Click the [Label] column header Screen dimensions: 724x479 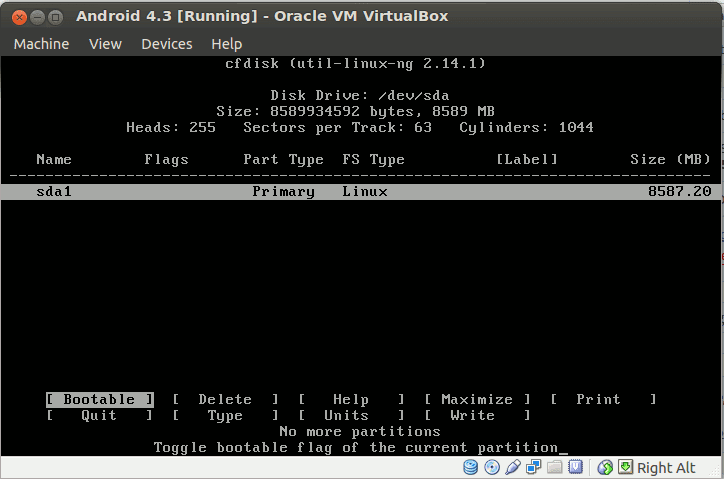(527, 159)
